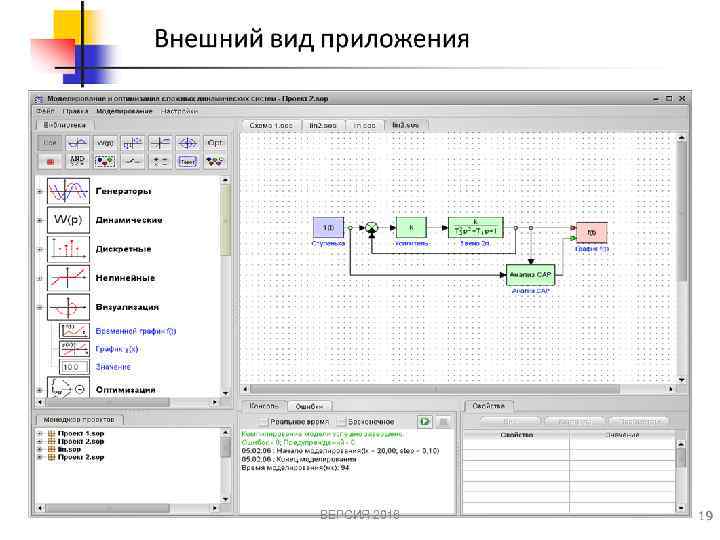Select the Усилитель gain block K

[411, 228]
